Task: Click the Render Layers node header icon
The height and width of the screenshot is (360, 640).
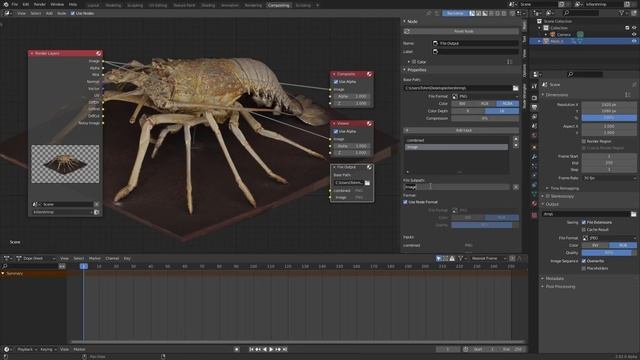Action: tap(98, 53)
